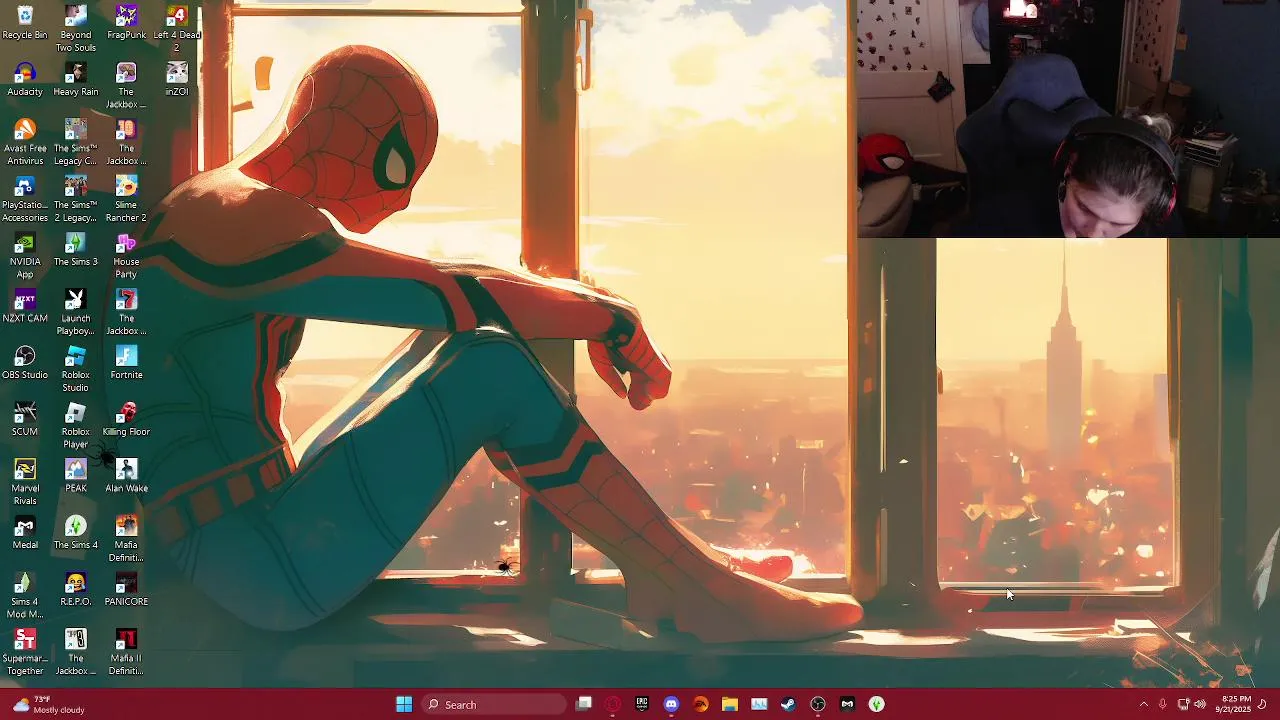Toggle the do not disturb moon icon
Image resolution: width=1280 pixels, height=720 pixels.
click(x=1262, y=704)
